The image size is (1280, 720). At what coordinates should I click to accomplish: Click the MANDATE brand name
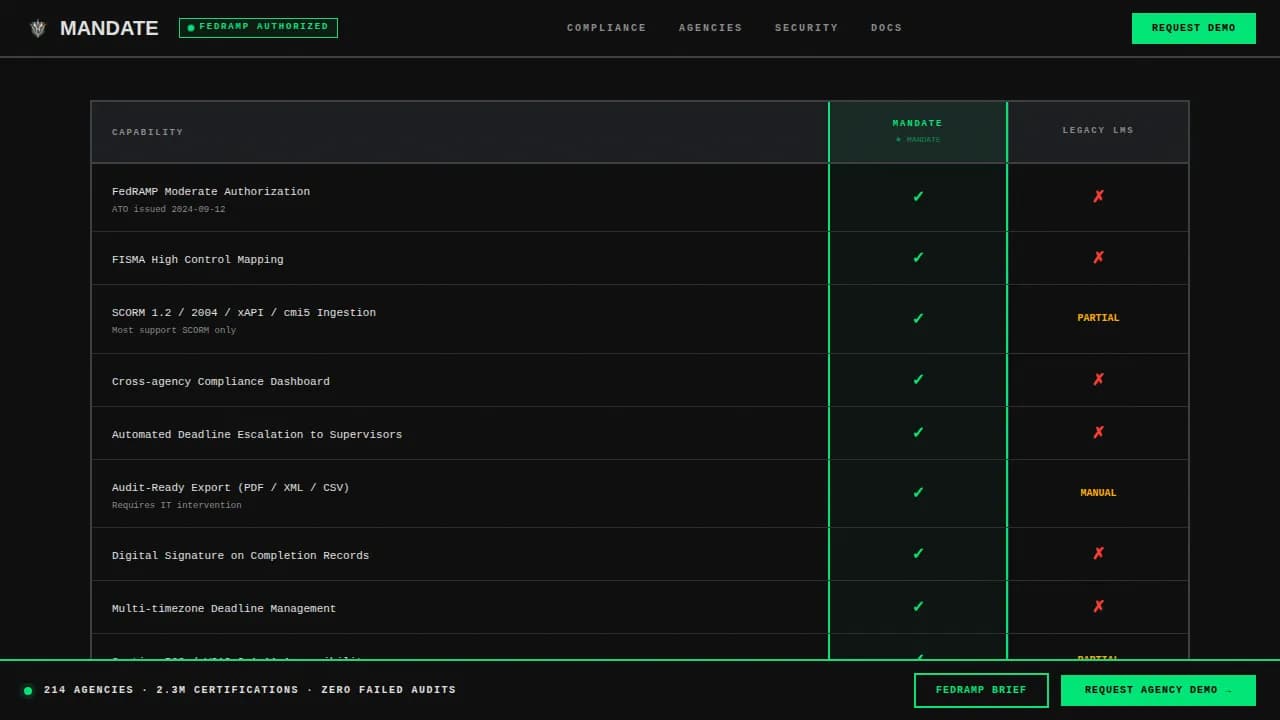pyautogui.click(x=109, y=28)
